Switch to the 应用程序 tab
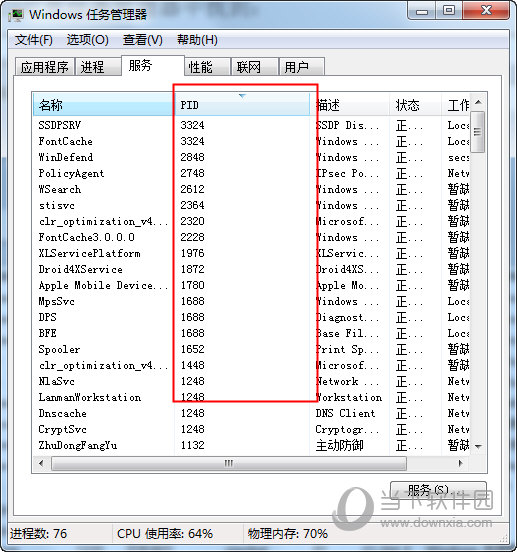 pyautogui.click(x=44, y=67)
